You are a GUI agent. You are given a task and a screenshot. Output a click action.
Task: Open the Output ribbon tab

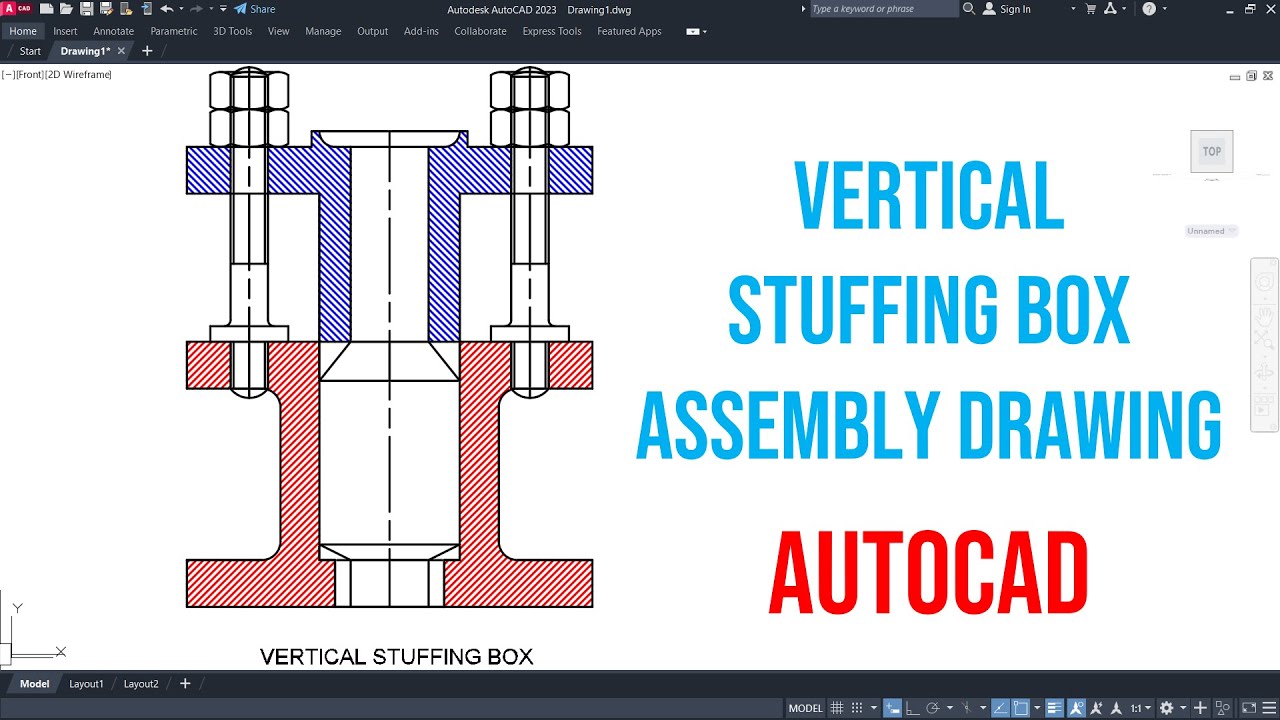pyautogui.click(x=372, y=31)
